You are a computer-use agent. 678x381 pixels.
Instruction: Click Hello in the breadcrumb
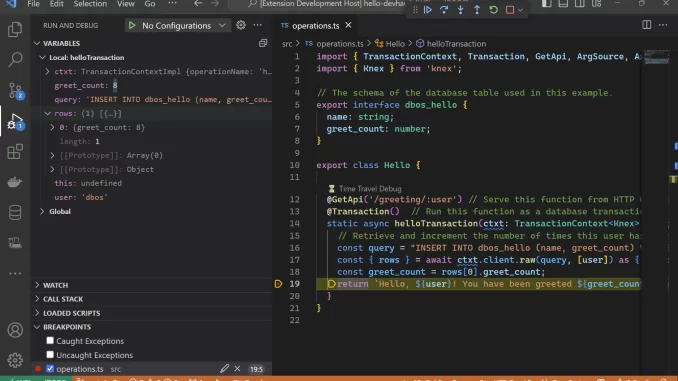click(x=395, y=44)
